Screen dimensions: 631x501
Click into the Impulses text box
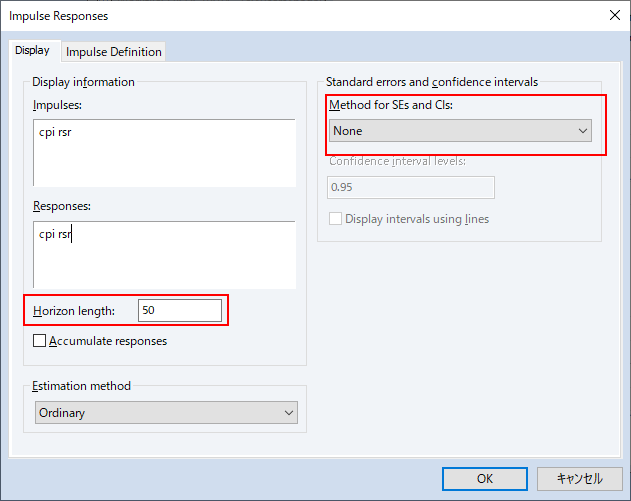165,153
